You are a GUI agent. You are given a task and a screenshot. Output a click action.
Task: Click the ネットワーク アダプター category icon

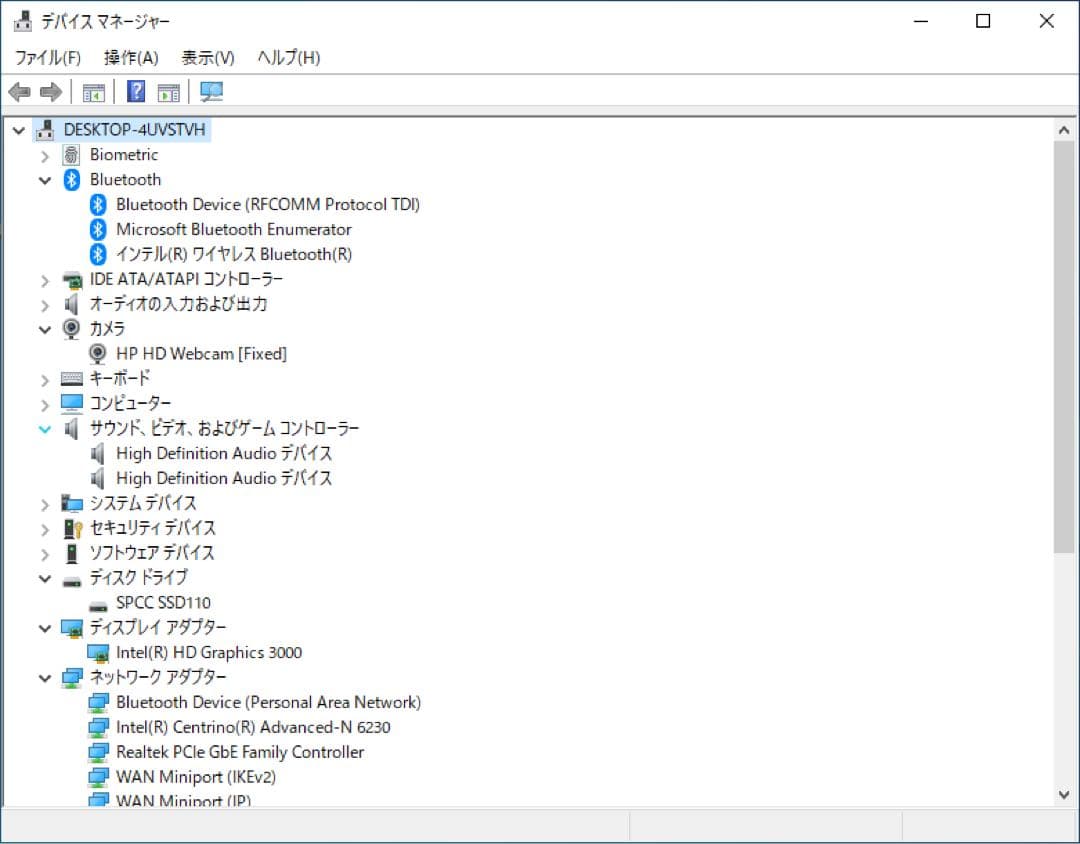[x=72, y=678]
